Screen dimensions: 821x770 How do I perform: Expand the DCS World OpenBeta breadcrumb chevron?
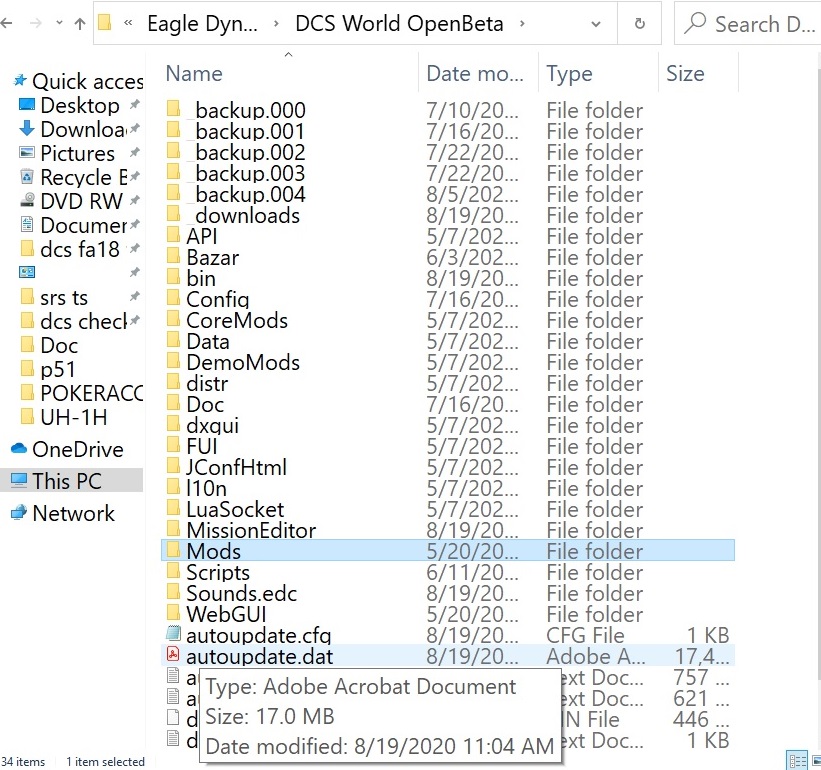pos(522,24)
